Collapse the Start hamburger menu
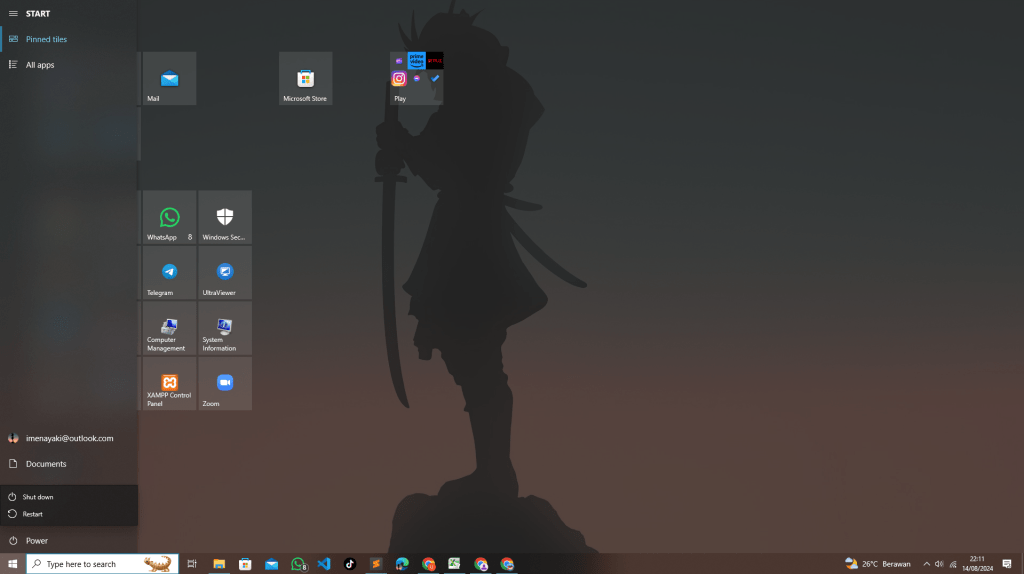This screenshot has height=574, width=1024. [x=13, y=14]
